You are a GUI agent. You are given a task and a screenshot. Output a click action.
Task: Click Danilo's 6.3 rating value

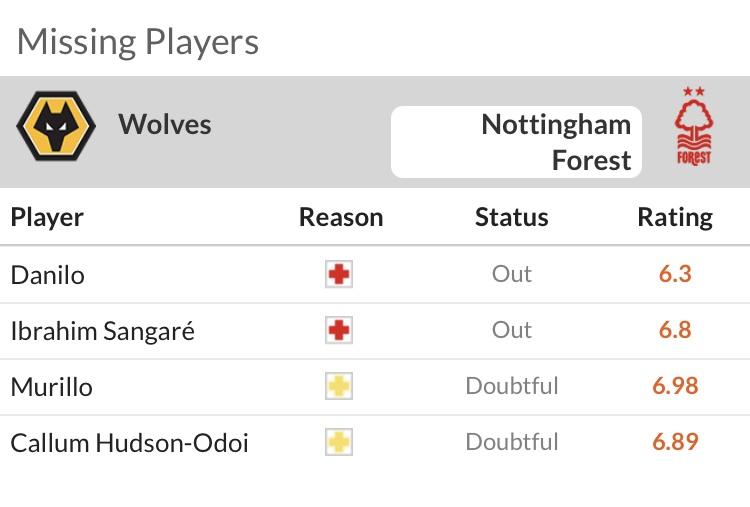675,274
